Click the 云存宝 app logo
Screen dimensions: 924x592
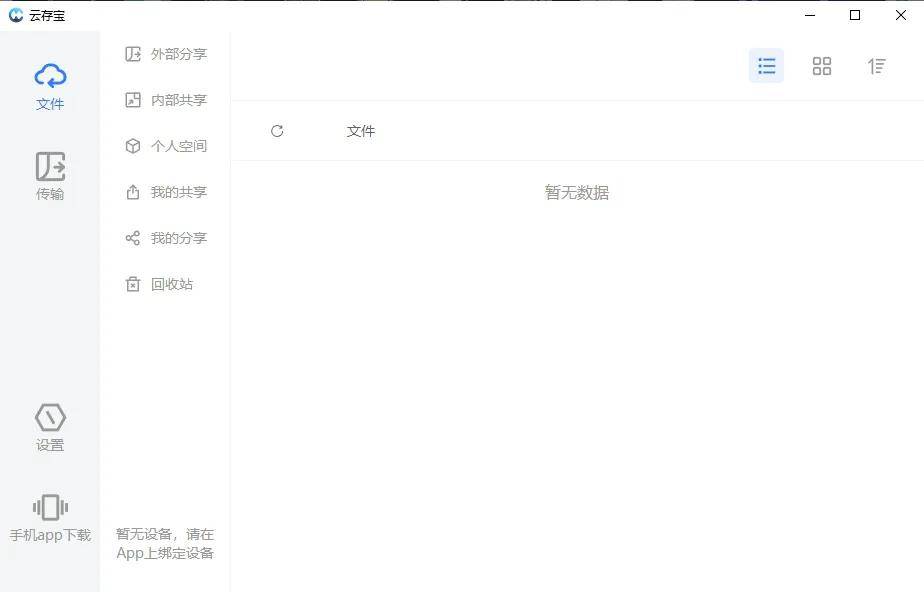point(16,15)
